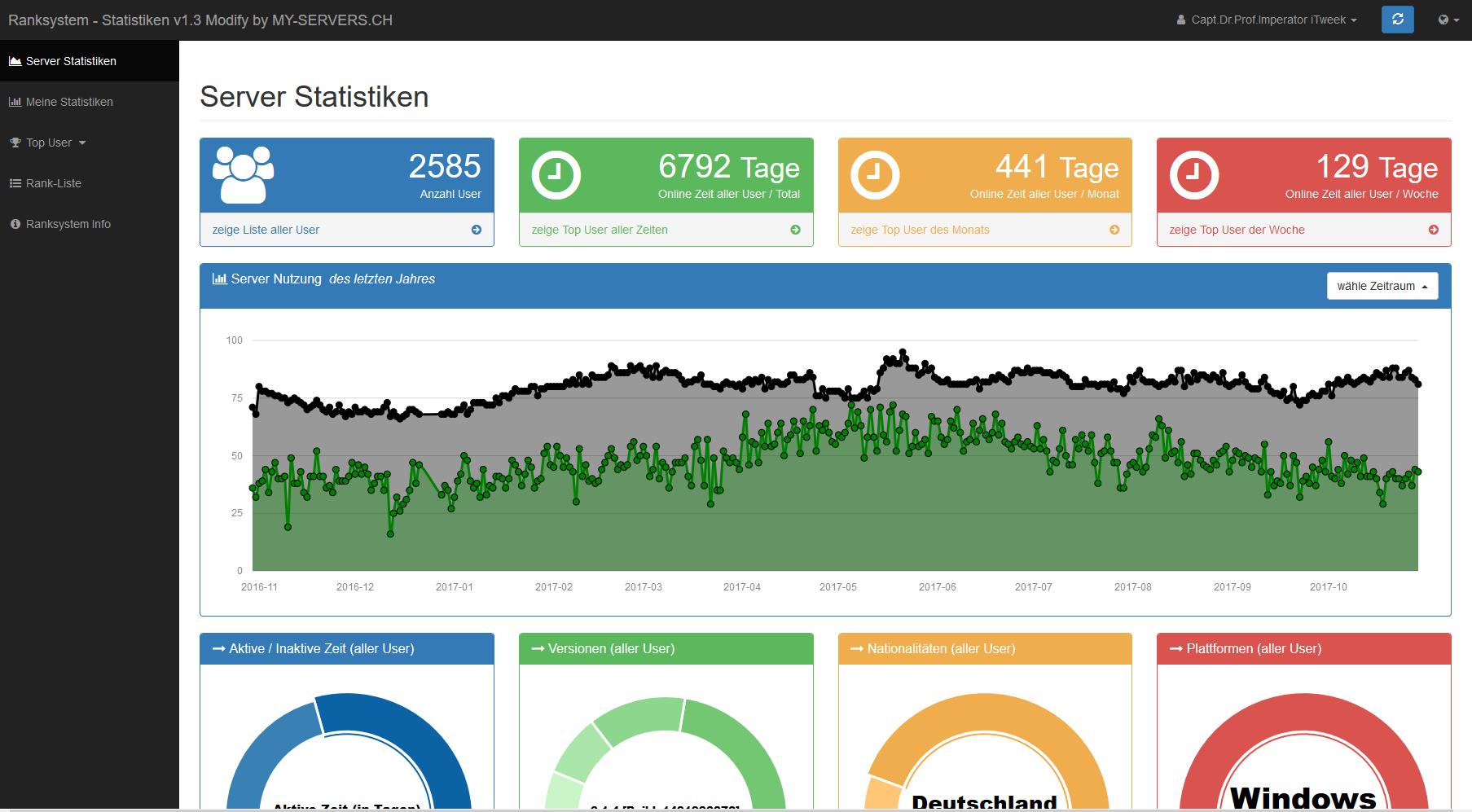Click the users group icon in blue card

click(243, 174)
